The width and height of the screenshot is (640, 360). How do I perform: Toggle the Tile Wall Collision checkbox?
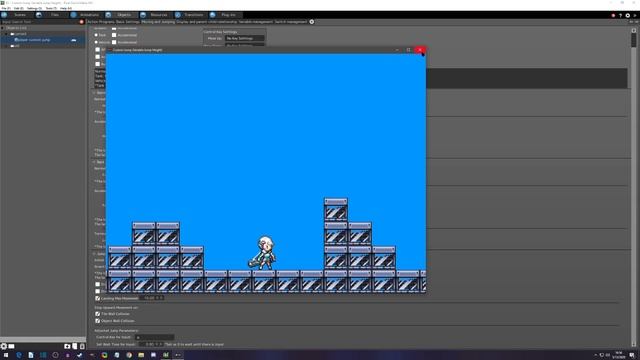[98, 314]
